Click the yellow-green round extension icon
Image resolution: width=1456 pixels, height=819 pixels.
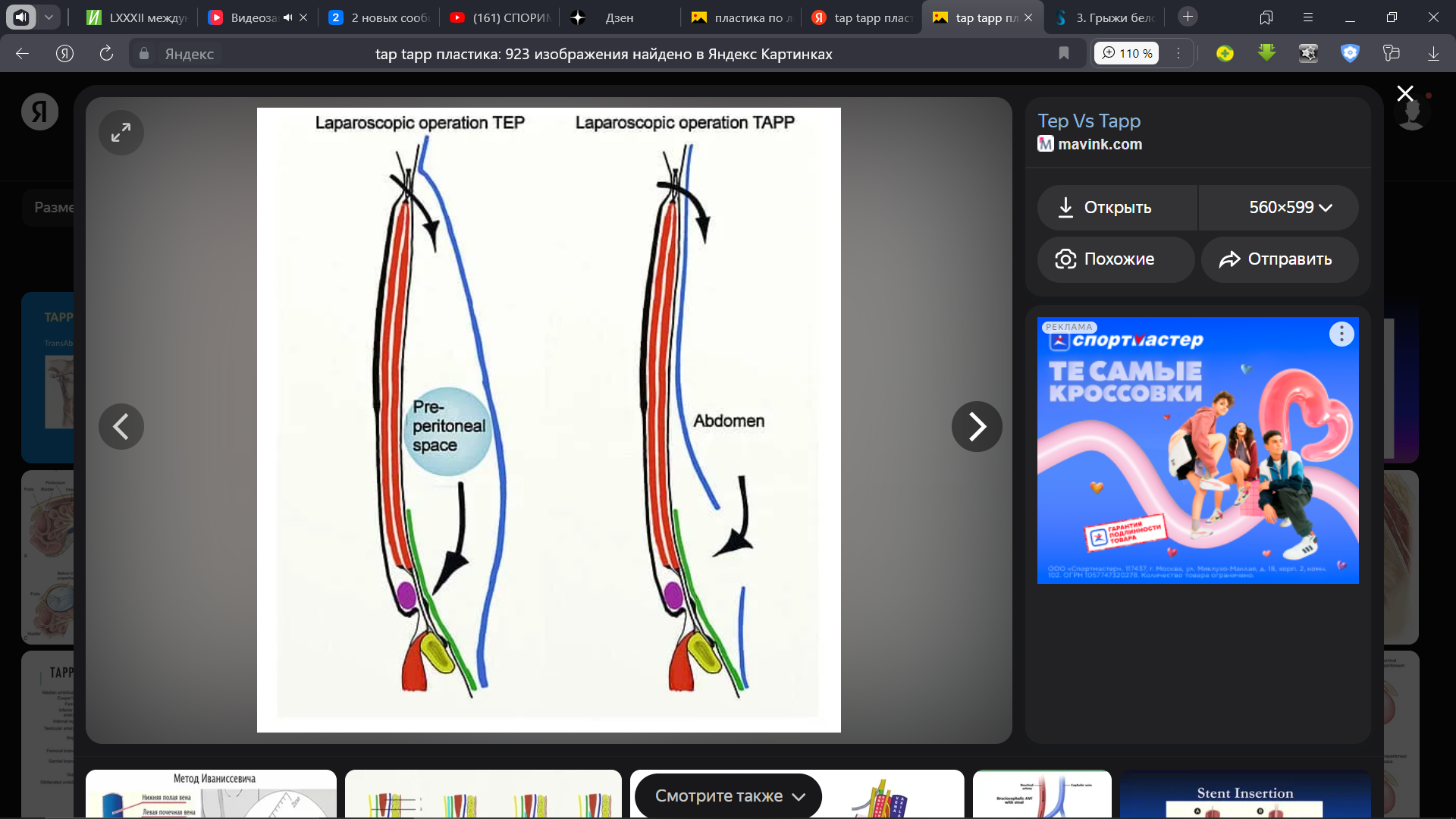pyautogui.click(x=1225, y=53)
